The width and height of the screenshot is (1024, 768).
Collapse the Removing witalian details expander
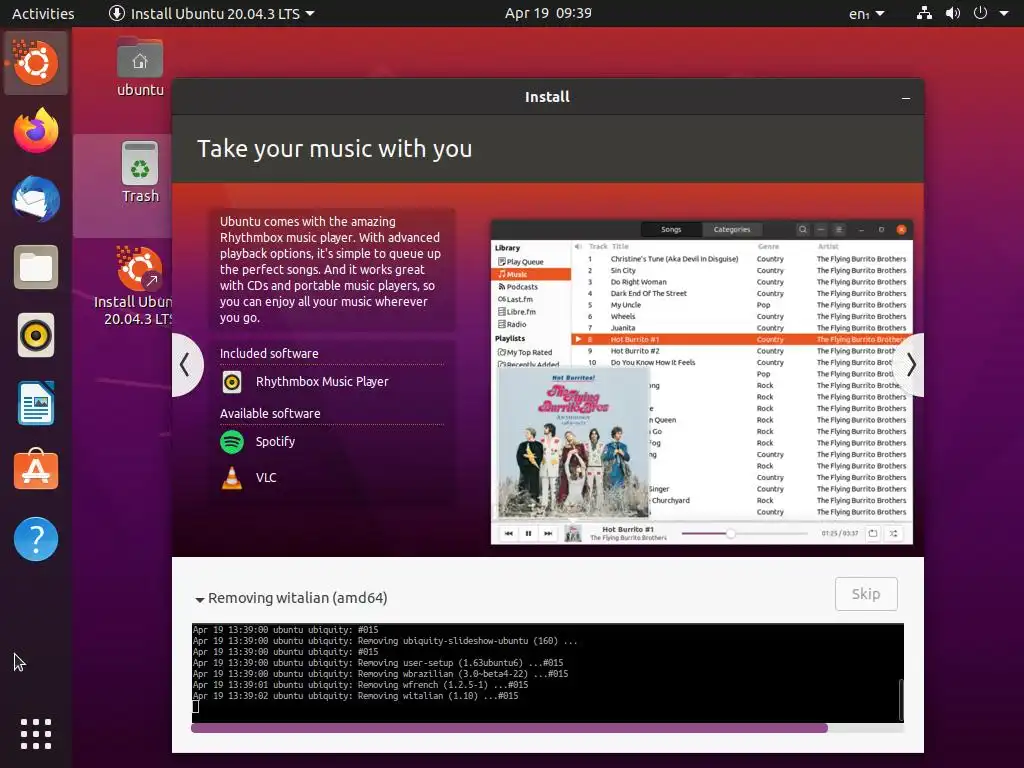[200, 599]
